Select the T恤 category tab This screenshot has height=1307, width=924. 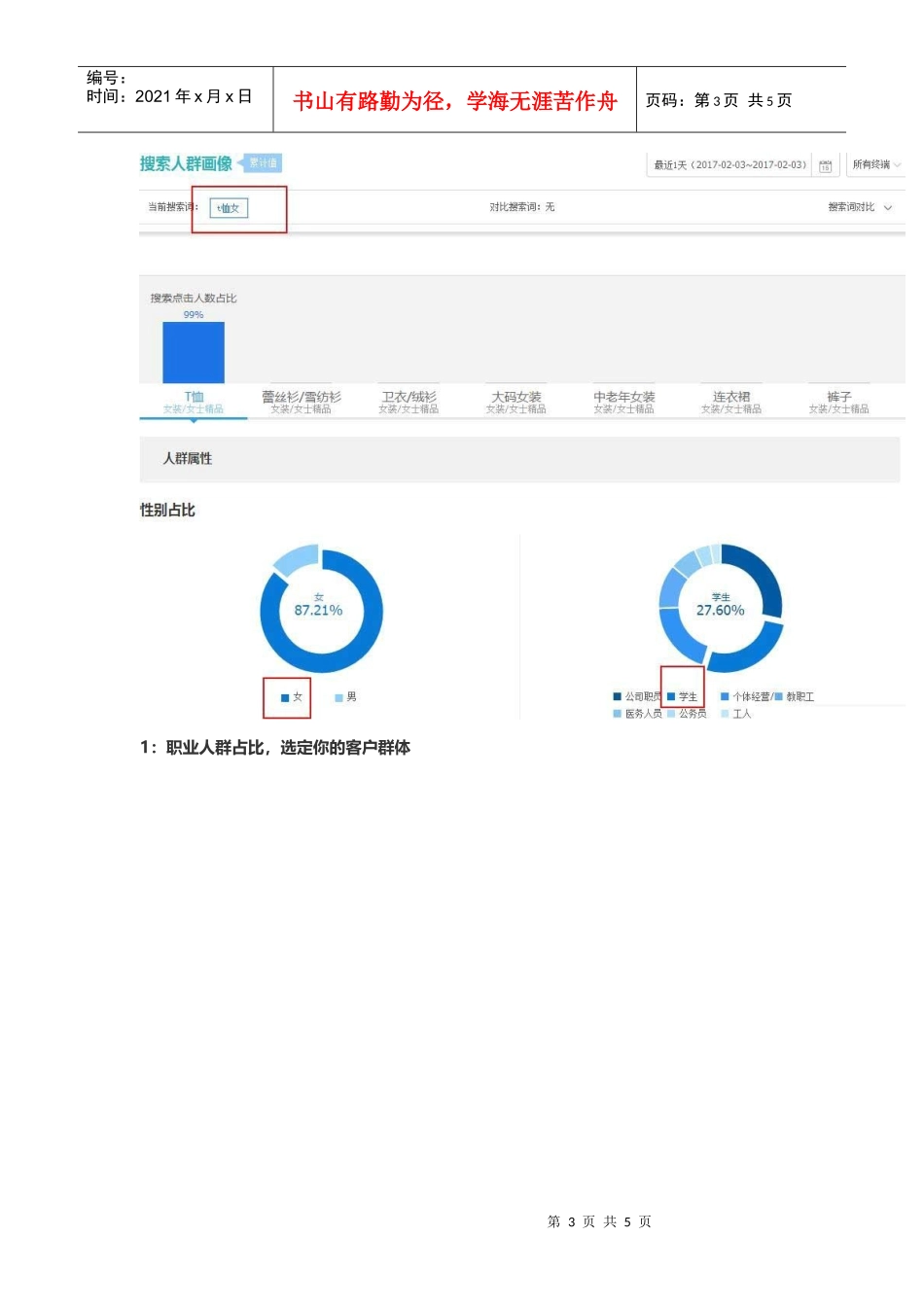[194, 402]
